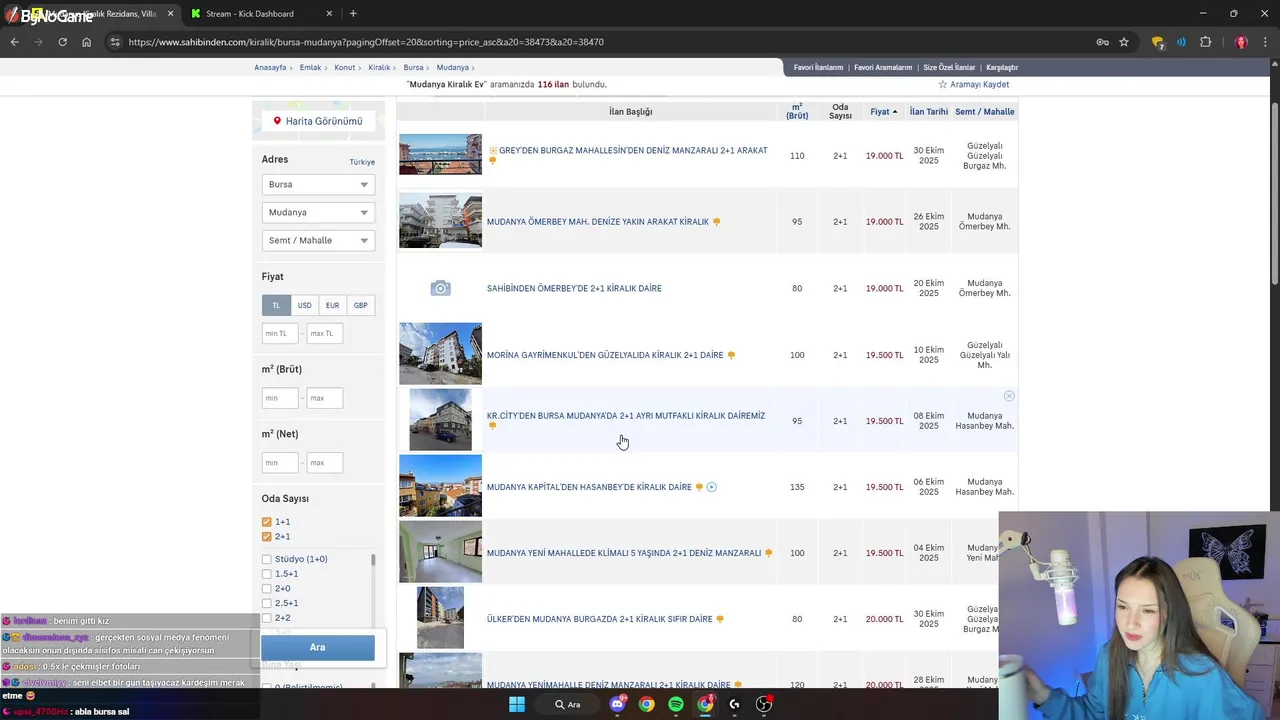This screenshot has width=1280, height=720.
Task: Open a new browser tab
Action: coord(353,13)
